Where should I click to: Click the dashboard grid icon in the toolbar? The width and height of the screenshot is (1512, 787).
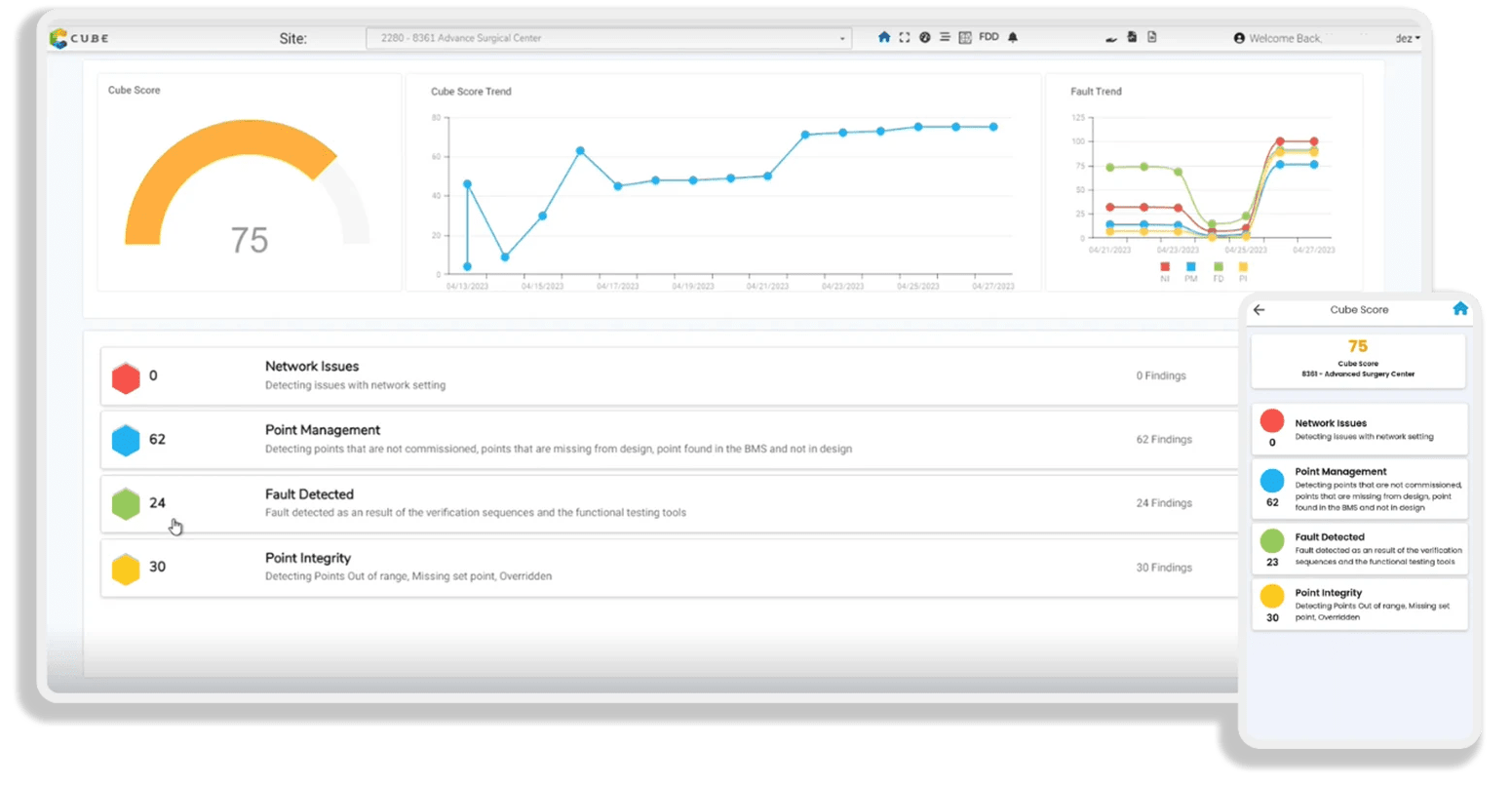(965, 37)
